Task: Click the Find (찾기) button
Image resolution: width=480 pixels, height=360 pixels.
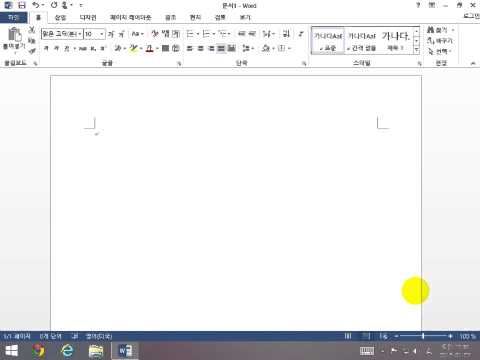Action: coord(440,30)
